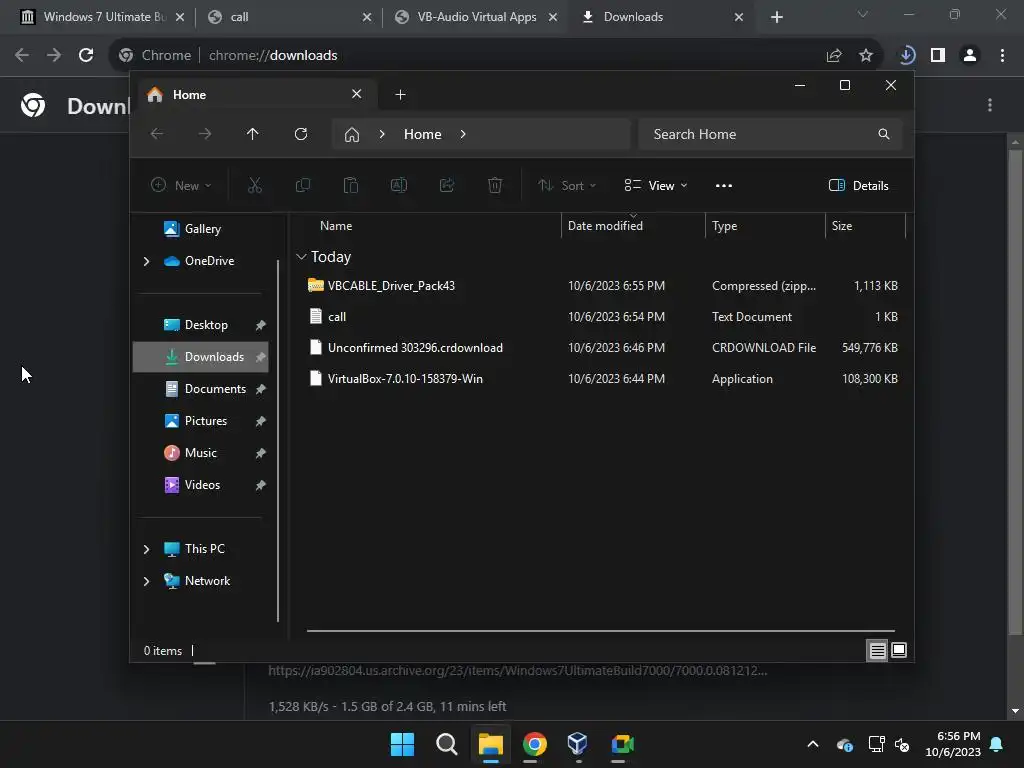Image resolution: width=1024 pixels, height=768 pixels.
Task: Click chevron after Home in address bar
Action: point(463,134)
